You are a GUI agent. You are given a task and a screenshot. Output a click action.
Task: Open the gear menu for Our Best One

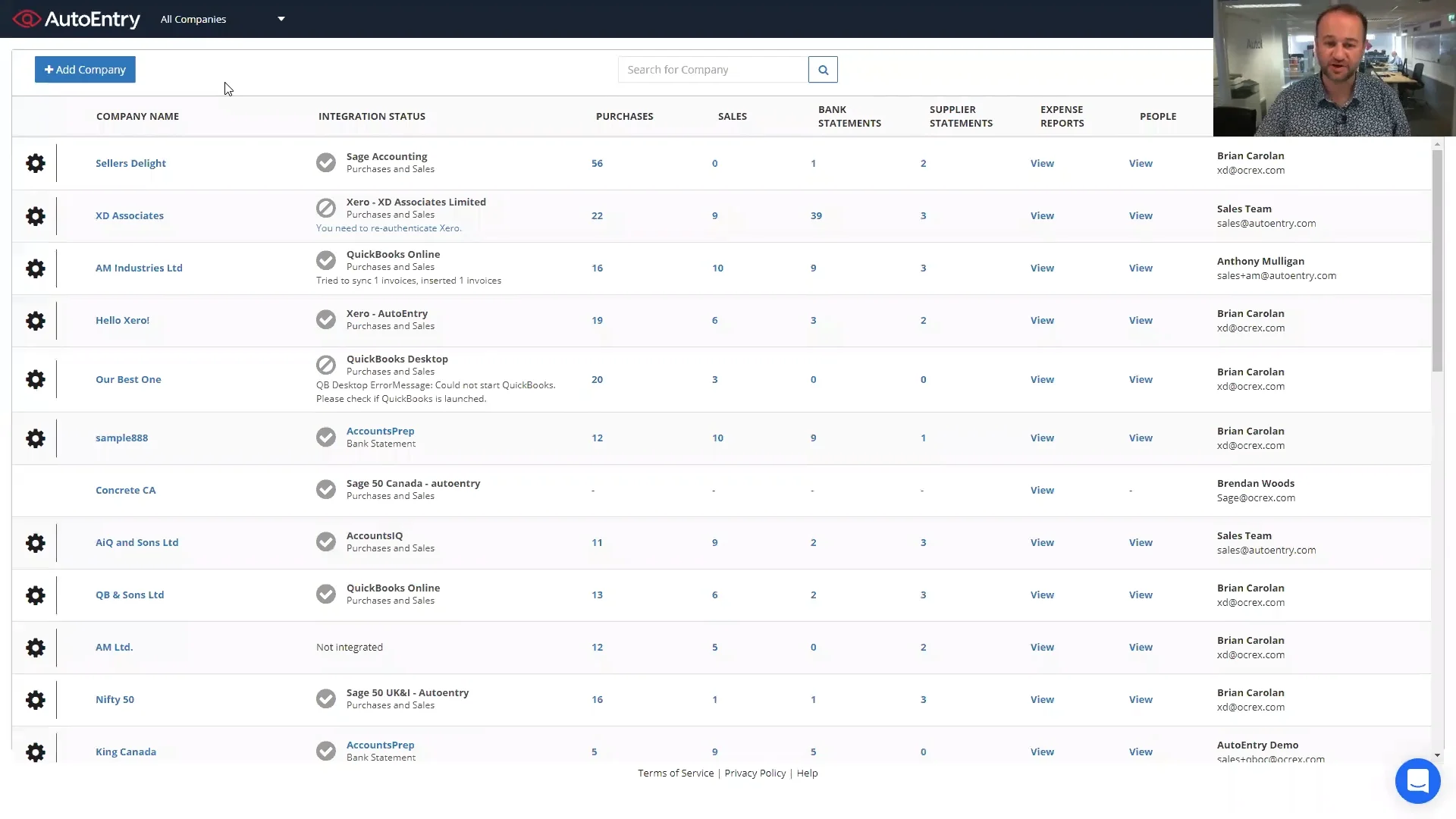pos(36,379)
